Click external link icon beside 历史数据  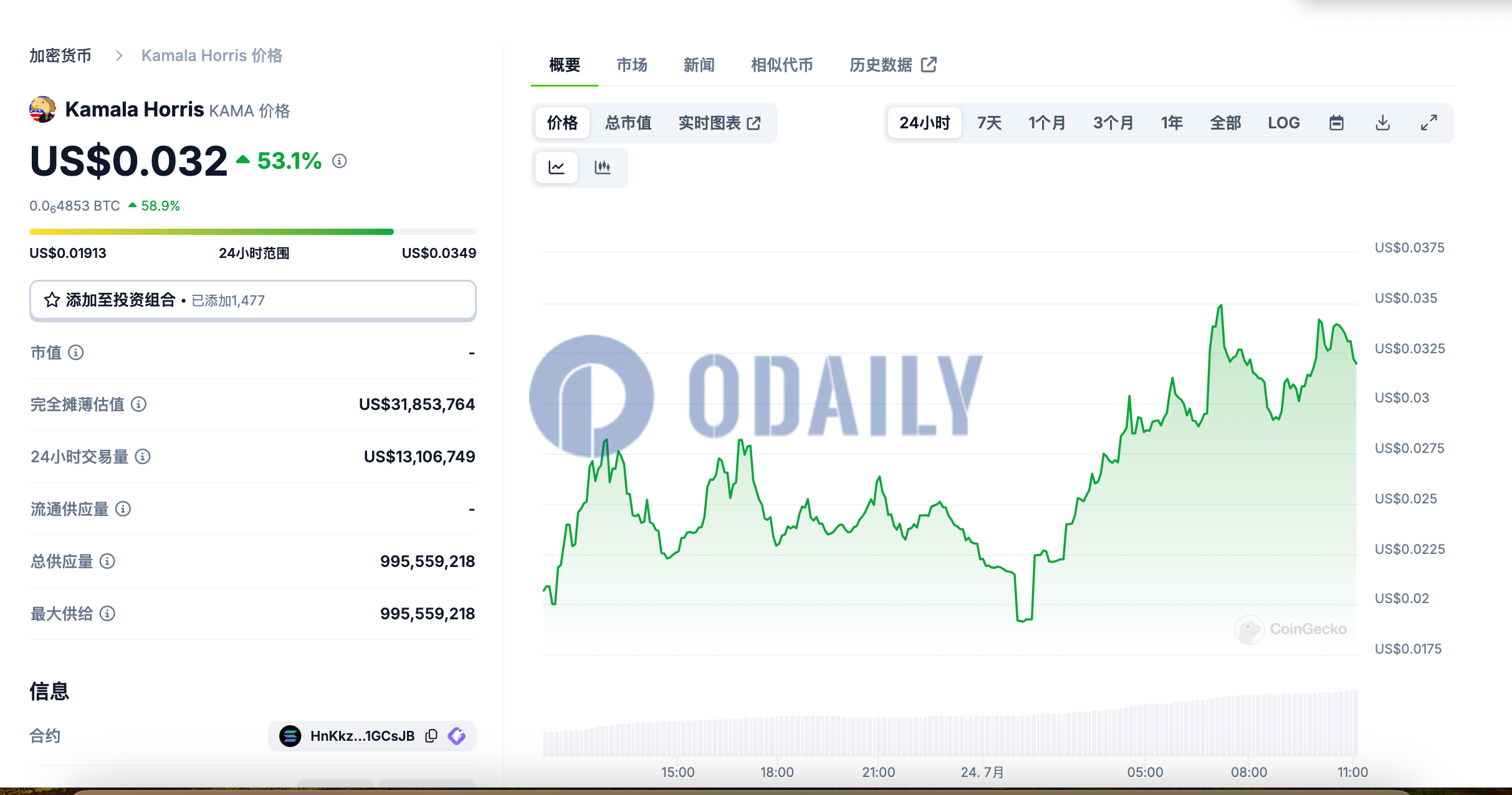click(x=929, y=65)
